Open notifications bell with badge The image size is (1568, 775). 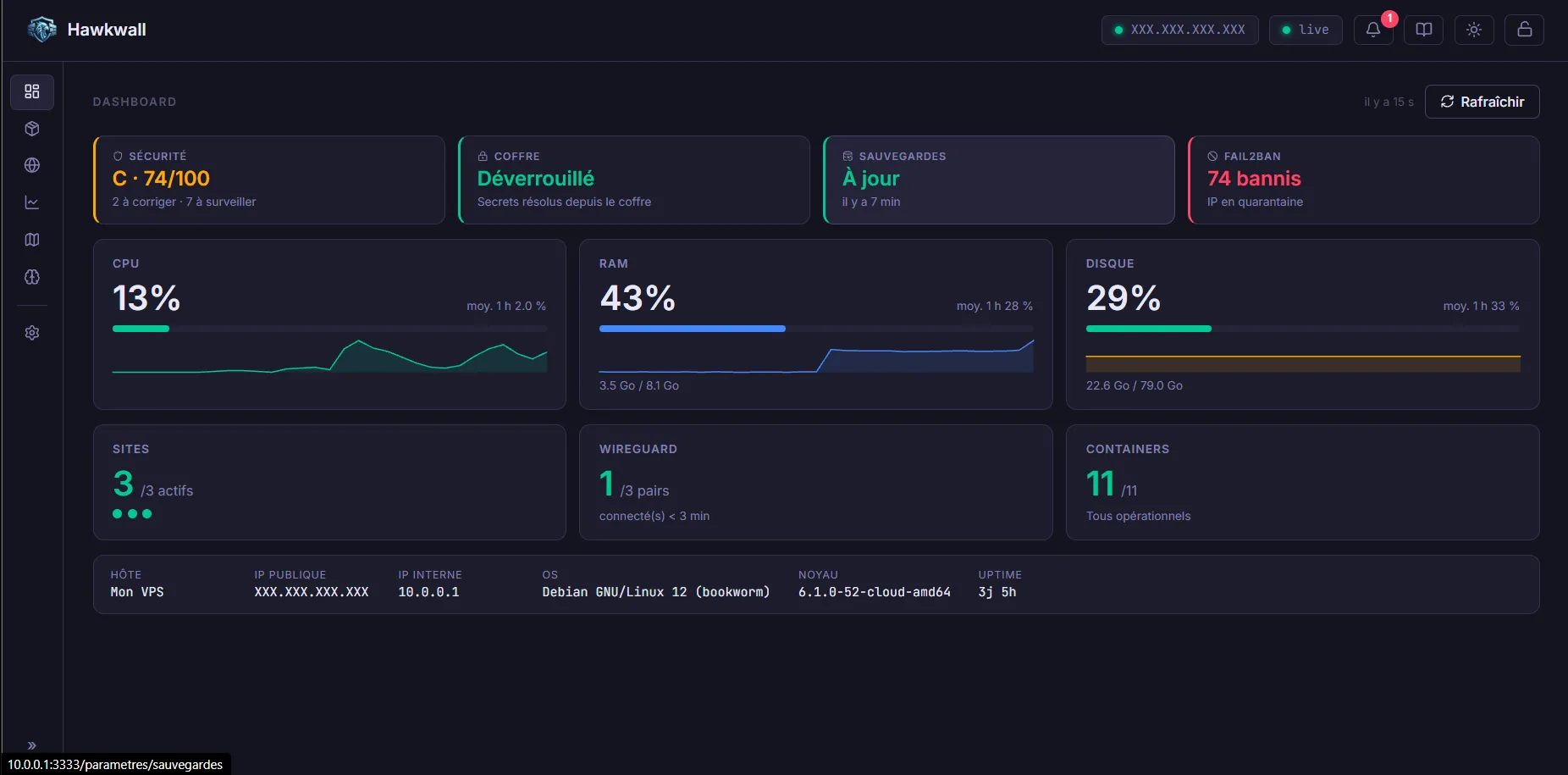[x=1373, y=30]
